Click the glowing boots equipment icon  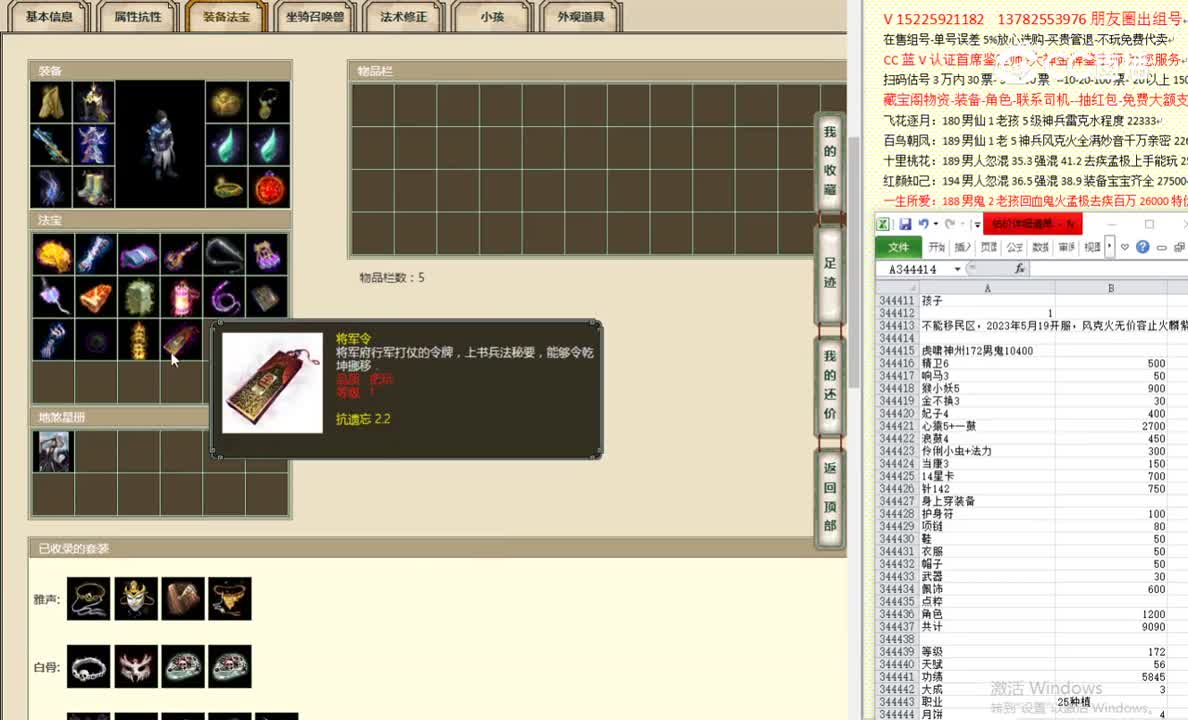(94, 186)
